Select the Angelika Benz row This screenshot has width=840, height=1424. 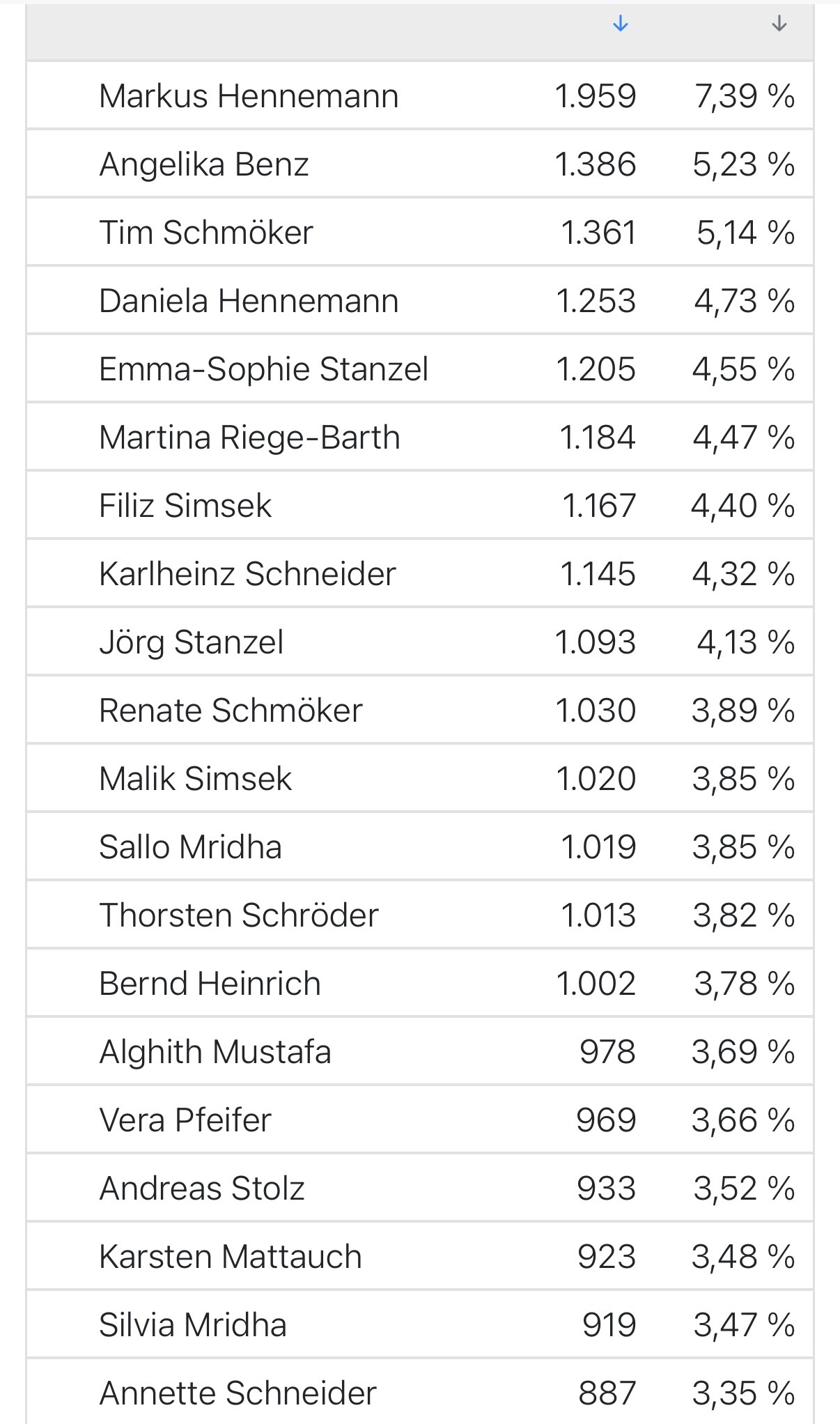[420, 164]
